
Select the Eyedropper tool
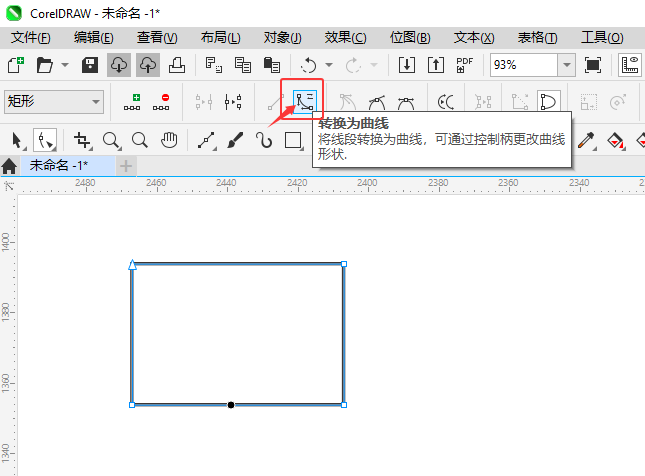coord(586,140)
